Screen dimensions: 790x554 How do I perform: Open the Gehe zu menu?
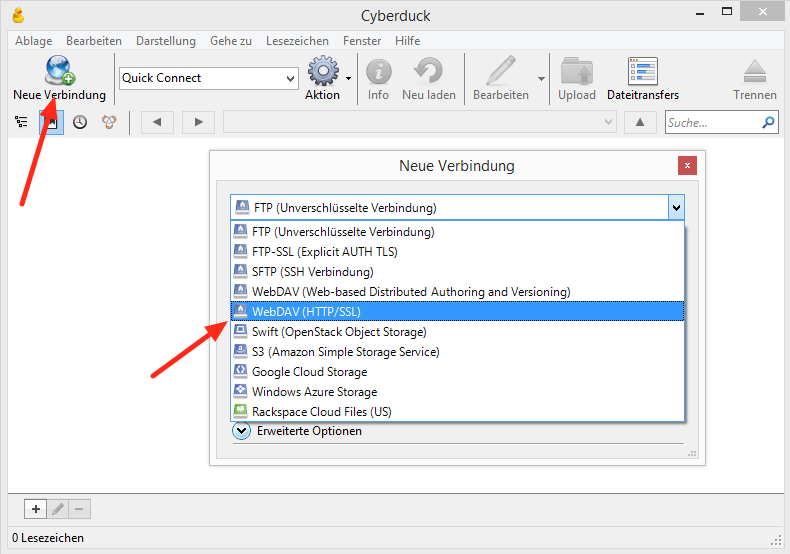tap(231, 41)
